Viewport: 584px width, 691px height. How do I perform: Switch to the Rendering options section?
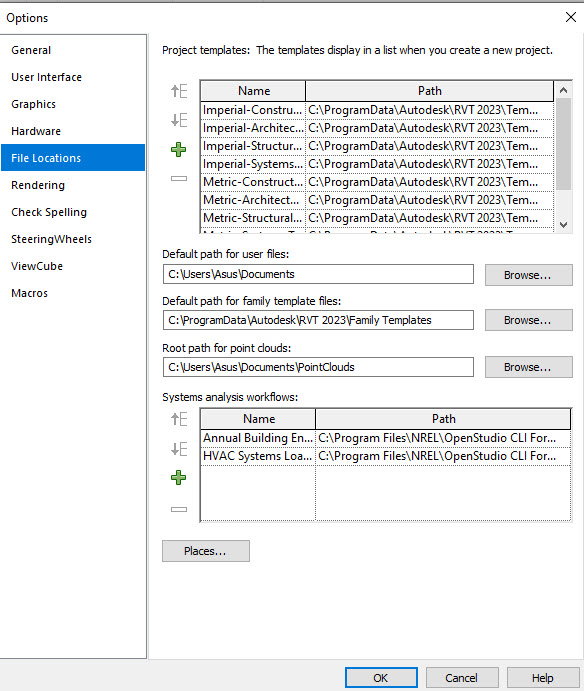(38, 185)
